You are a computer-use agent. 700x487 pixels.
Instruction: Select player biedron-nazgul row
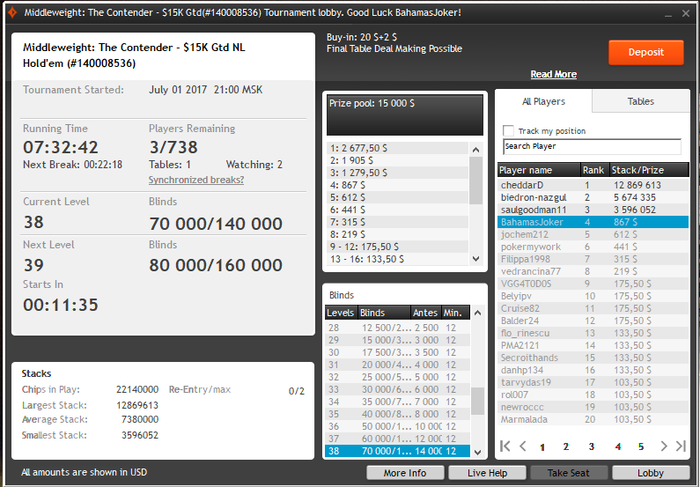(x=593, y=197)
